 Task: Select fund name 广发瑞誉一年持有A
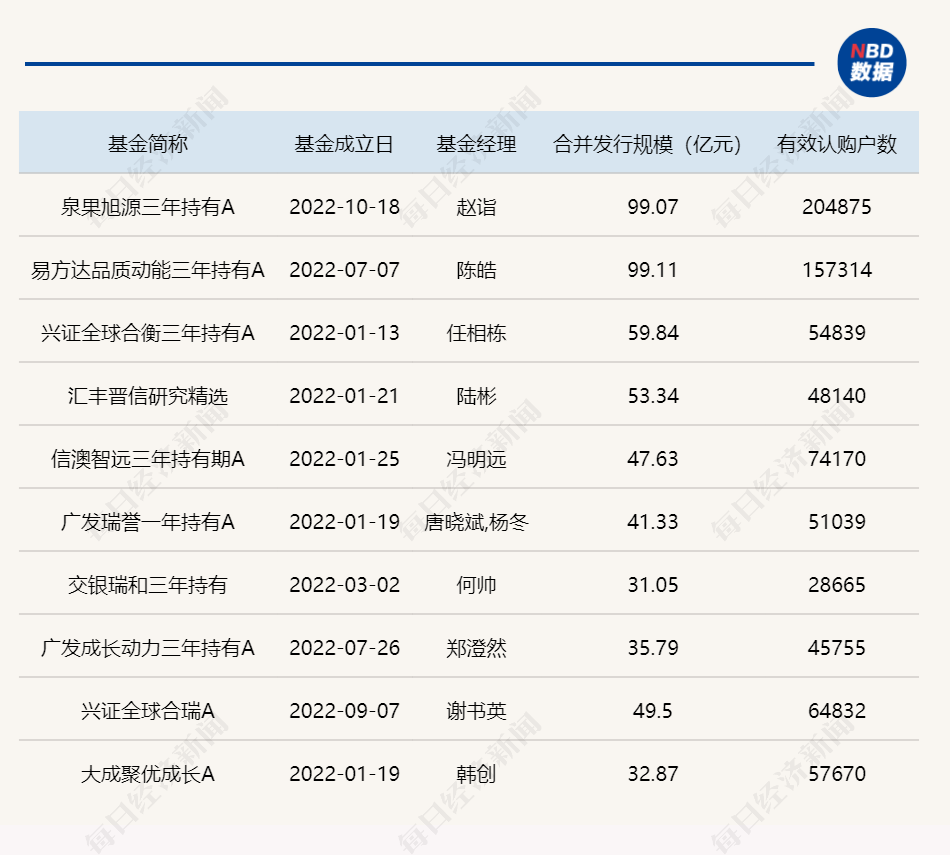(148, 522)
